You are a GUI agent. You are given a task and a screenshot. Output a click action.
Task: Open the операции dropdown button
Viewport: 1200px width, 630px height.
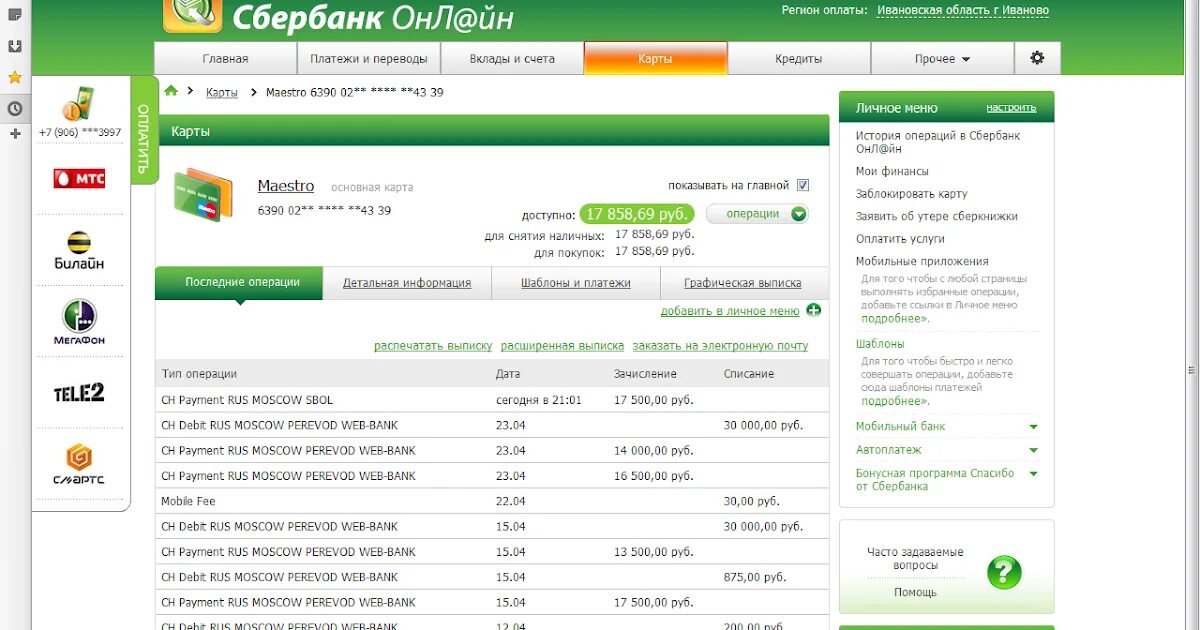pyautogui.click(x=757, y=213)
